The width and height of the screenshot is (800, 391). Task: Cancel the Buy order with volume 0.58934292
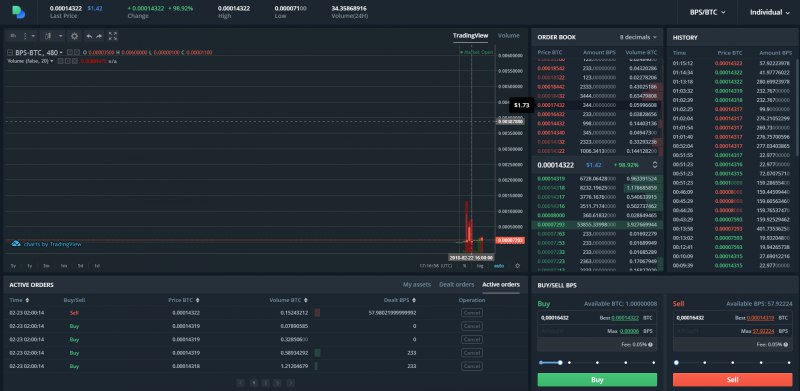tap(471, 353)
